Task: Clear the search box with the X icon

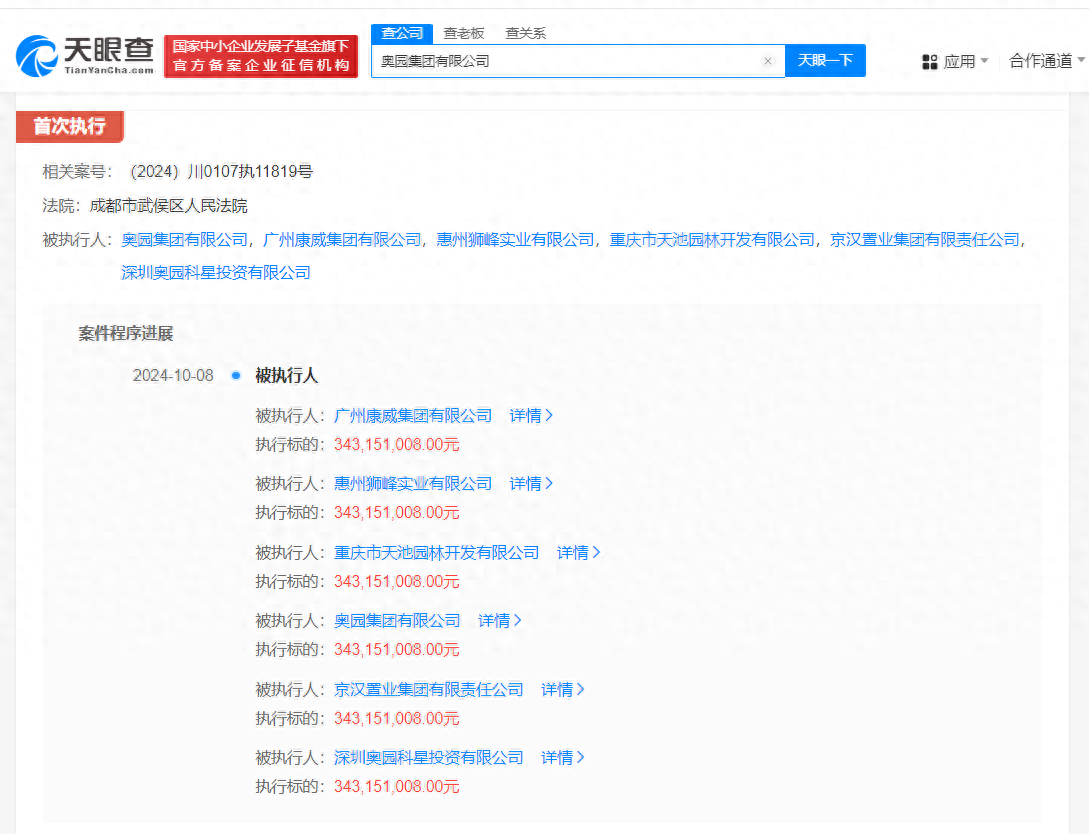Action: click(x=767, y=61)
